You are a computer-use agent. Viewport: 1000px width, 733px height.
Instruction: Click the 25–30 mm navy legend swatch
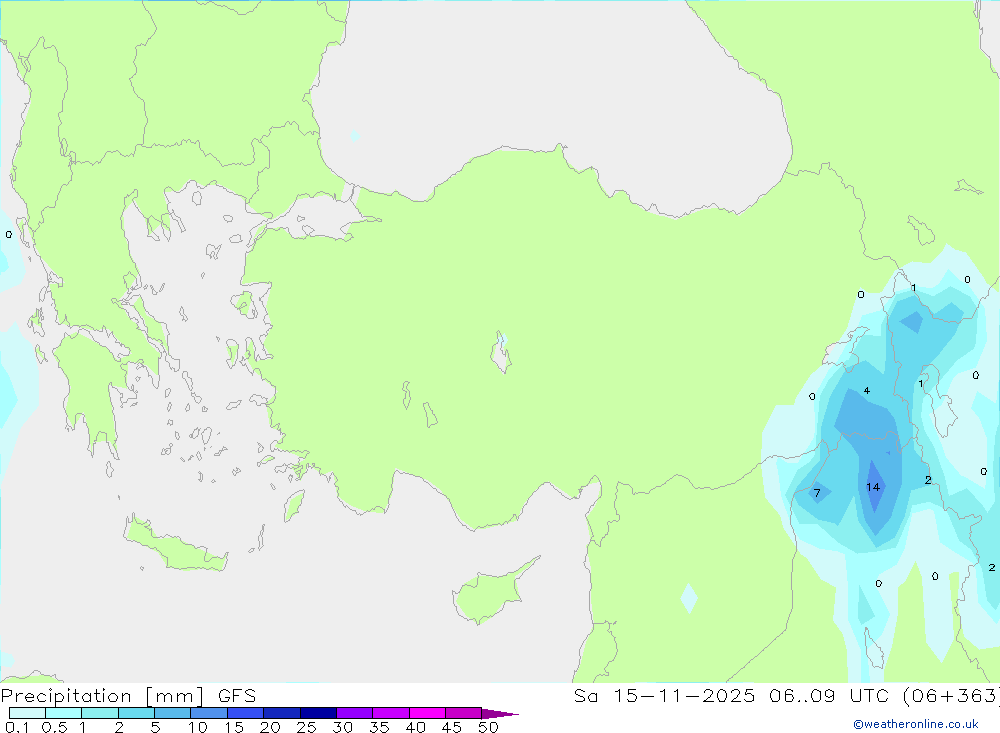(318, 713)
